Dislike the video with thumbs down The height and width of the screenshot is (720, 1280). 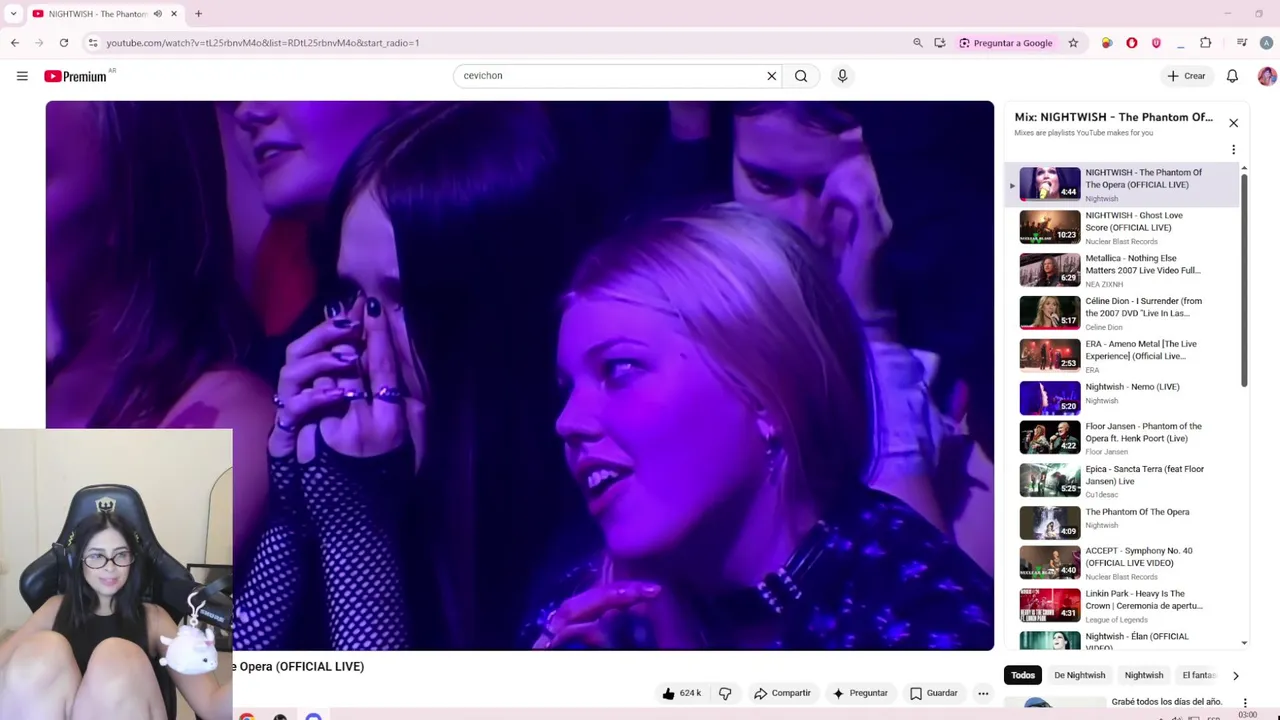click(x=725, y=693)
